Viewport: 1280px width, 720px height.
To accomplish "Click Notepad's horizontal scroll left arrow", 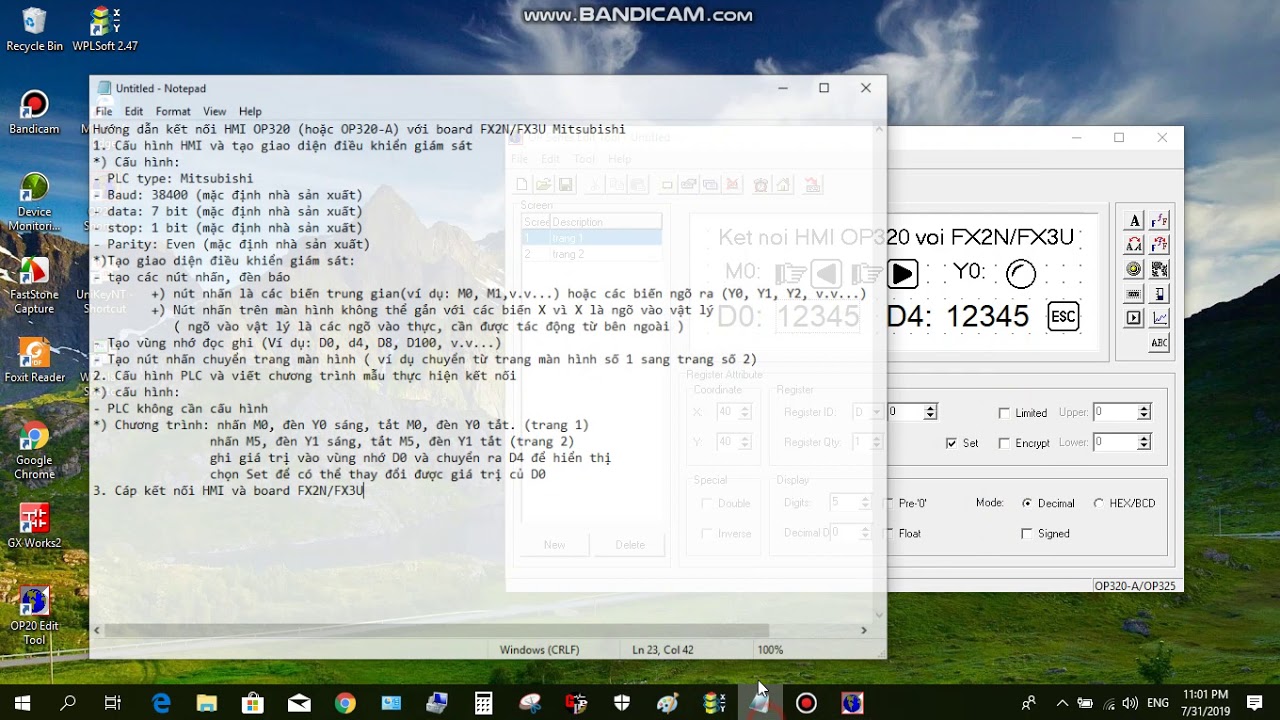I will click(97, 630).
